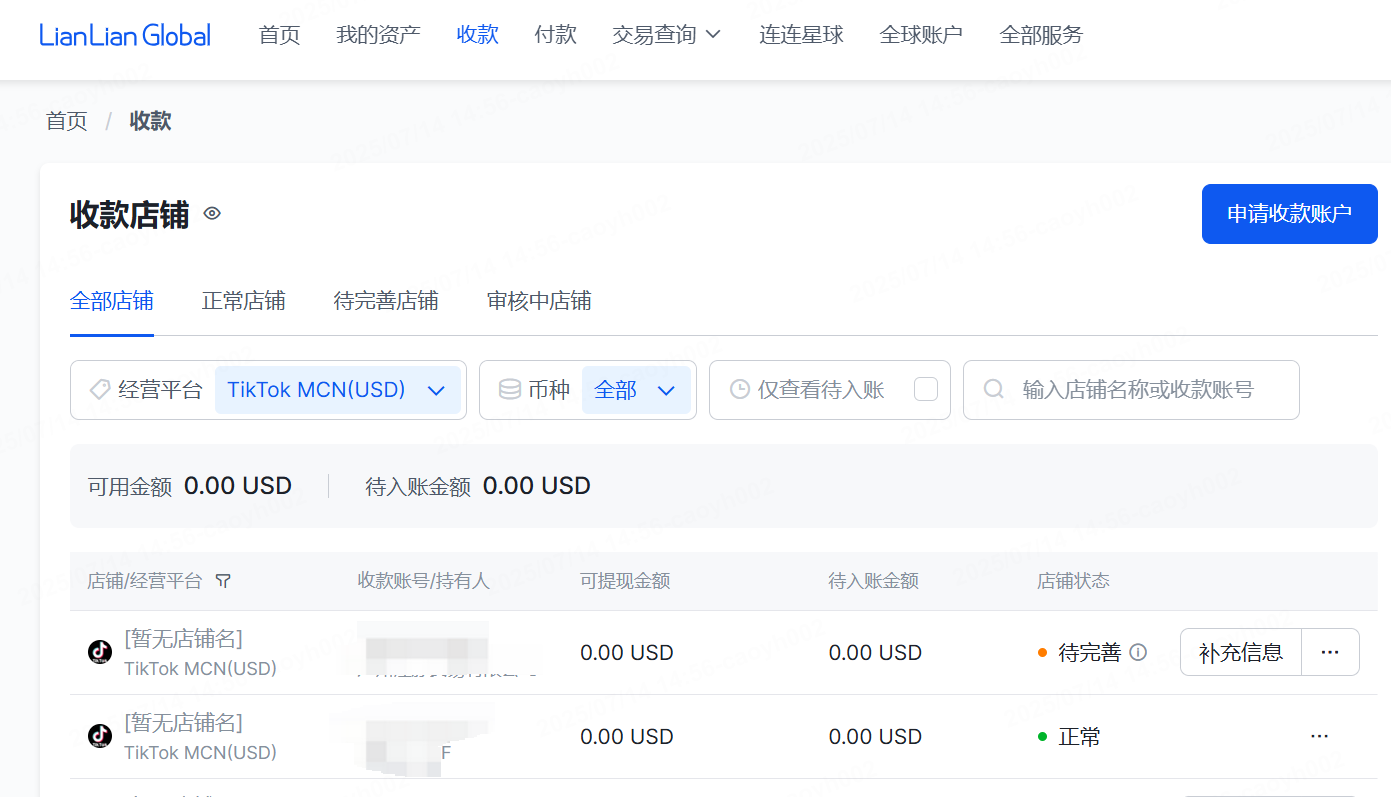1391x797 pixels.
Task: Open 我的资产 in the top navigation
Action: tap(378, 35)
